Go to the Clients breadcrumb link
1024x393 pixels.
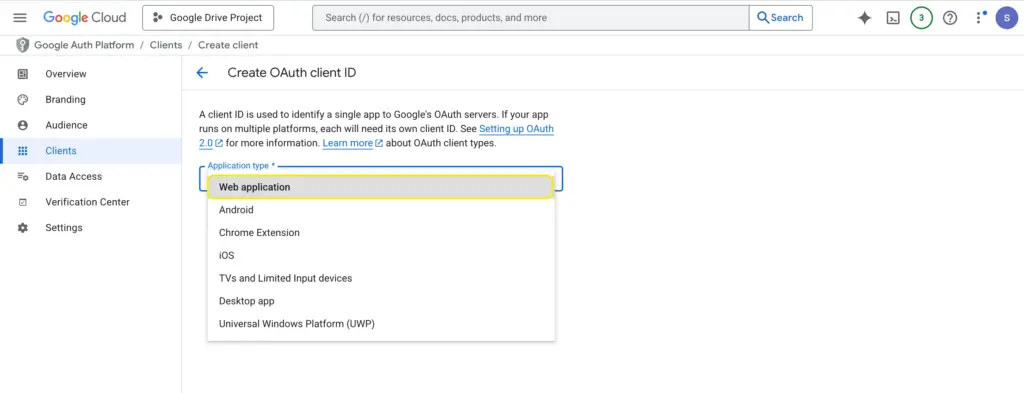click(x=166, y=45)
